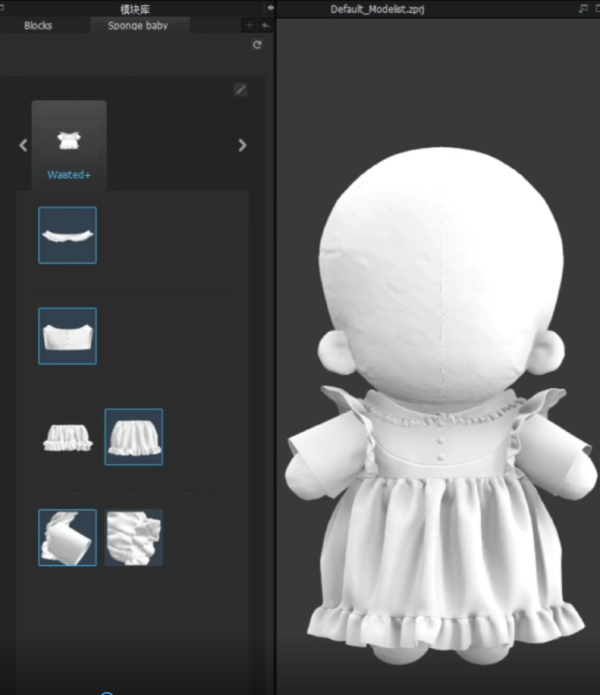
Task: Choose the ruffle collar block thumbnail
Action: point(67,235)
